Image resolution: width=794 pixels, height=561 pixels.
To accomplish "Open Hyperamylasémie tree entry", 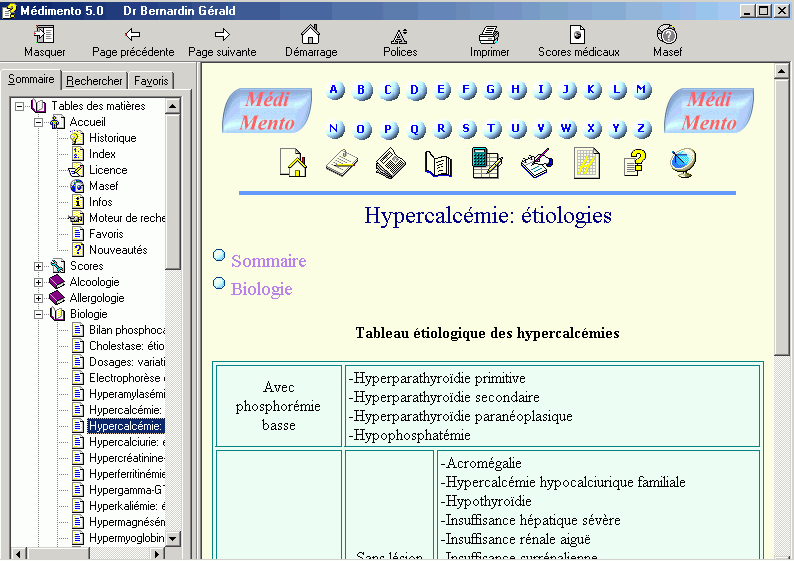I will 127,394.
